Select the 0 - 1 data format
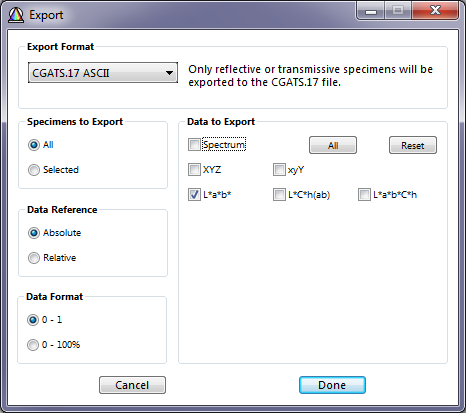This screenshot has width=466, height=413. pos(33,320)
